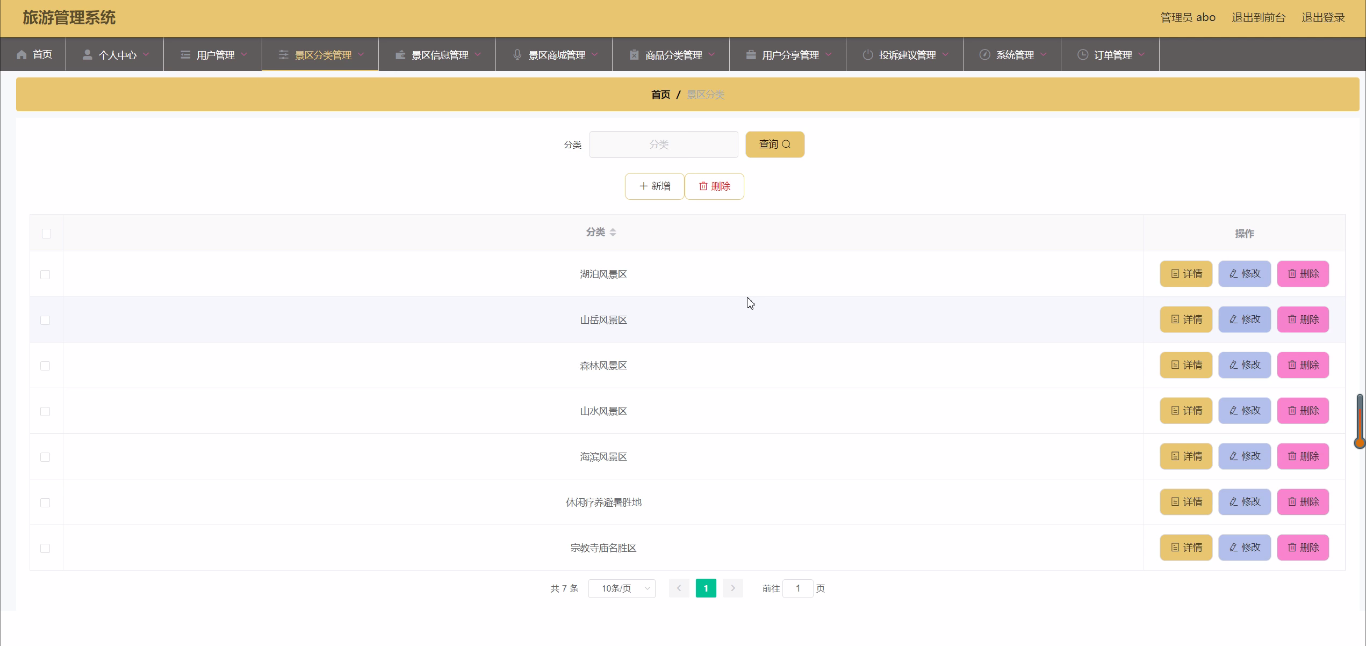Toggle the select-all checkbox in table header
1366x646 pixels.
click(x=45, y=233)
